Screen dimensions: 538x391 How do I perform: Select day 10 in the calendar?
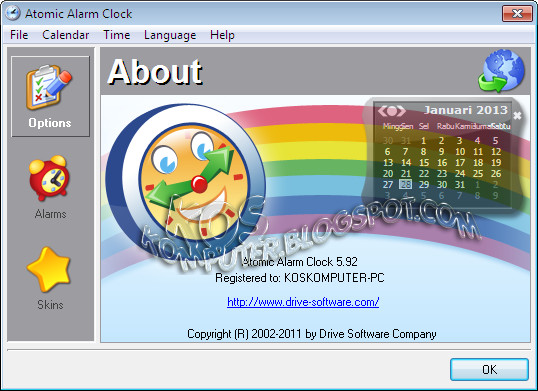click(460, 152)
